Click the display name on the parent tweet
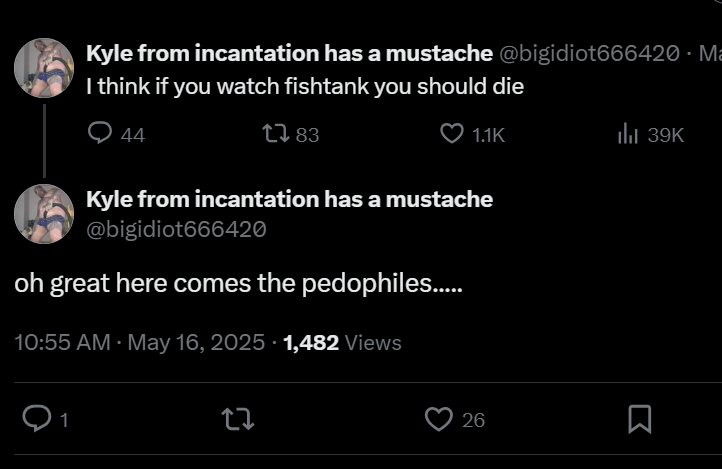 (x=289, y=53)
